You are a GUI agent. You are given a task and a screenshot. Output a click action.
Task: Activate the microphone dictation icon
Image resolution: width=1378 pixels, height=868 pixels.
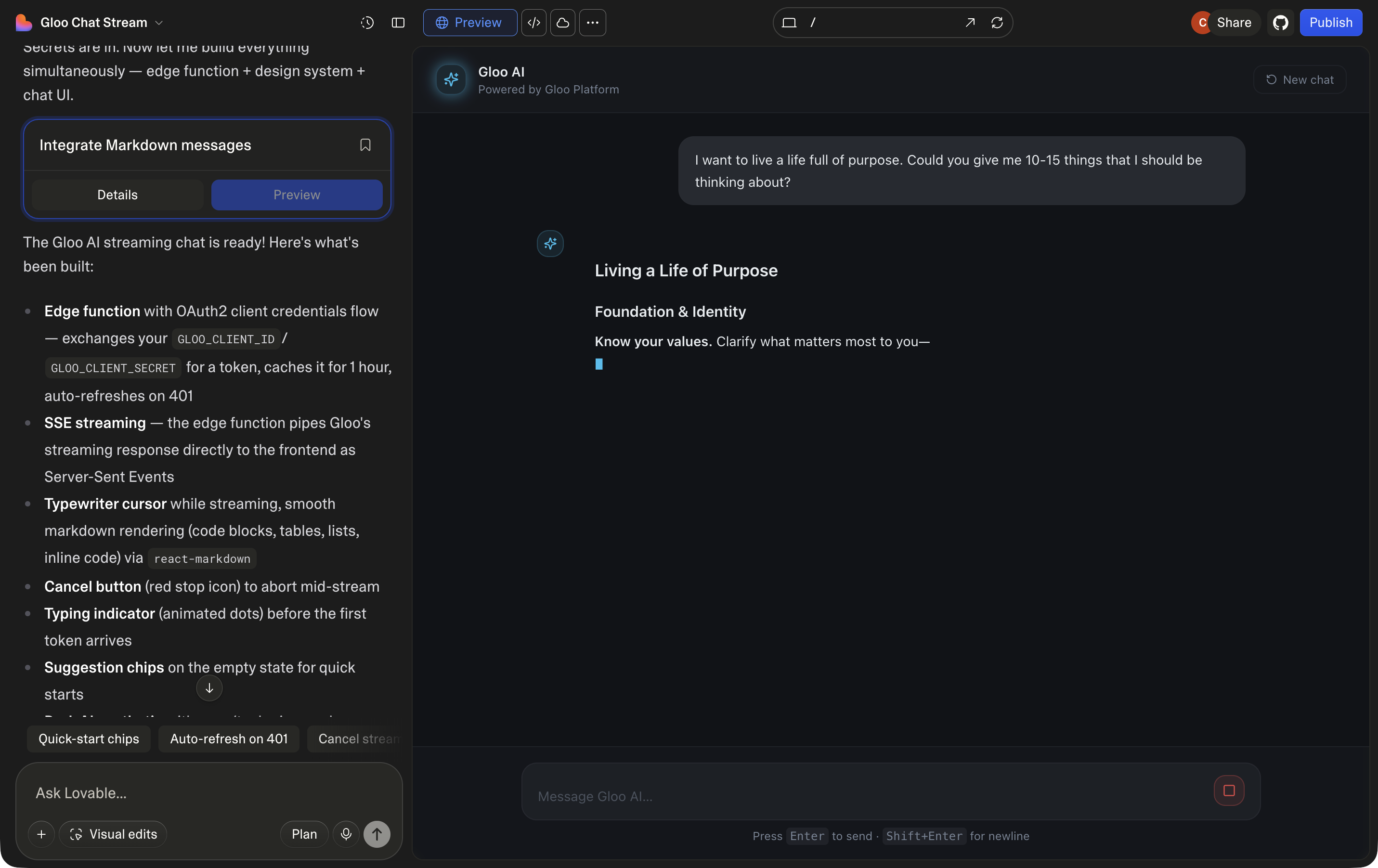346,834
